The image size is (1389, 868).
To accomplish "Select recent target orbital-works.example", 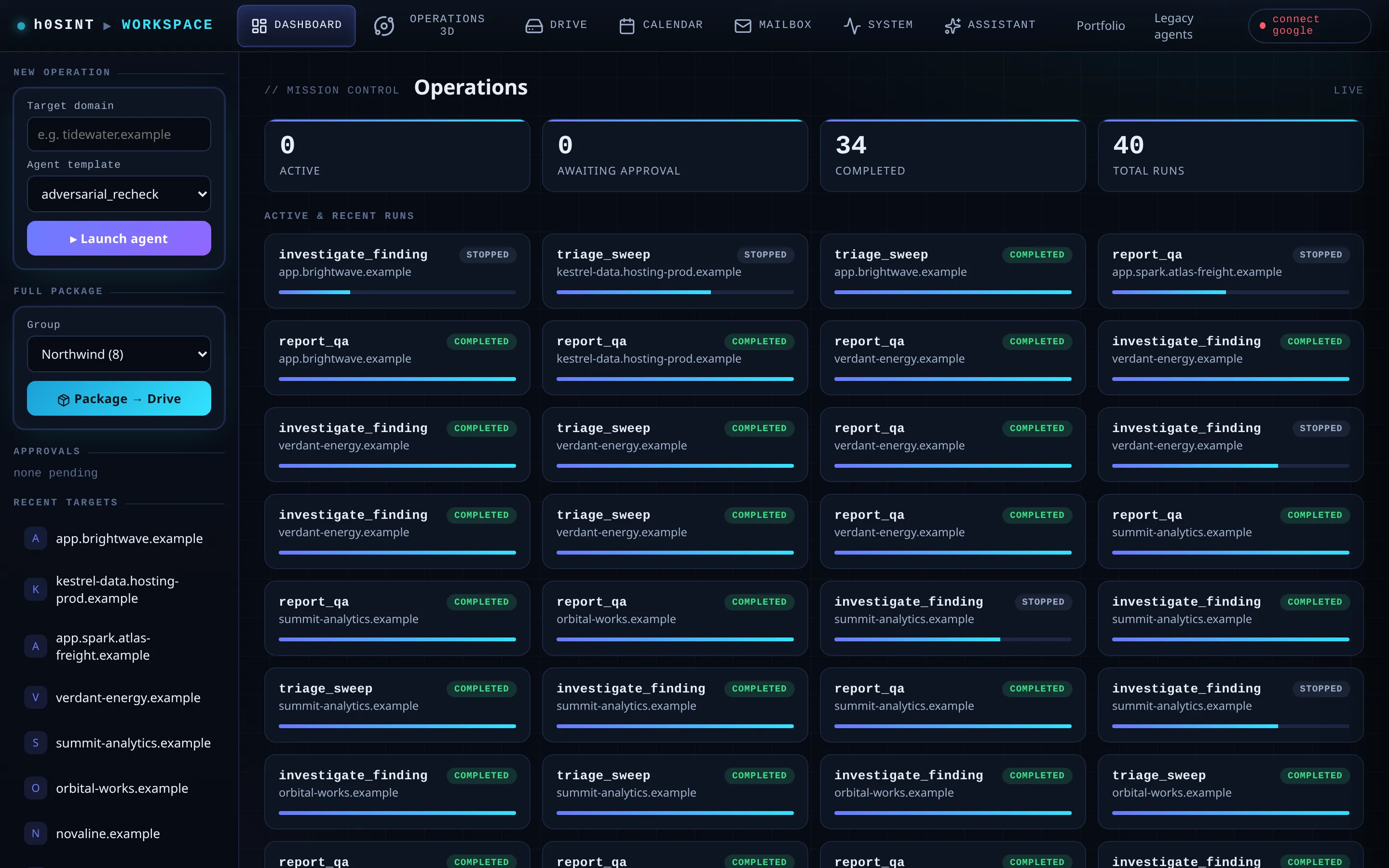I will 119,788.
